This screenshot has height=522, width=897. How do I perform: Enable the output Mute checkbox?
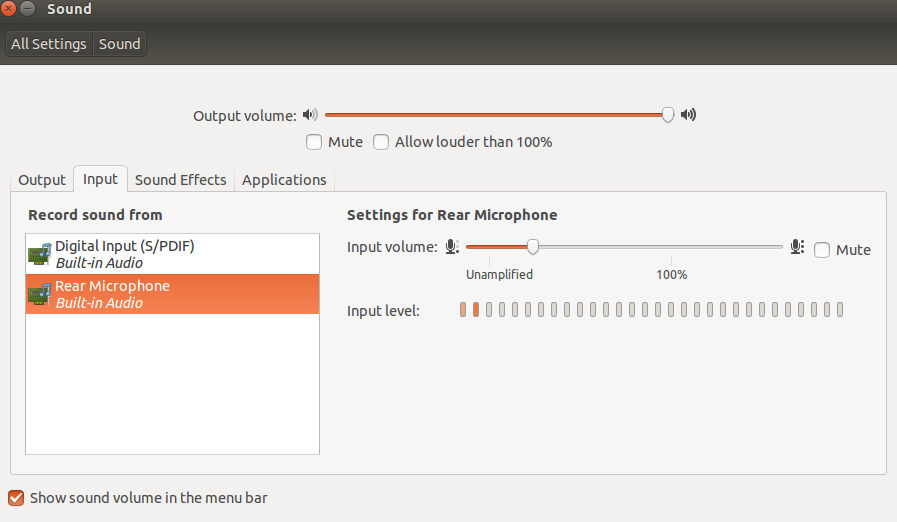[x=314, y=142]
